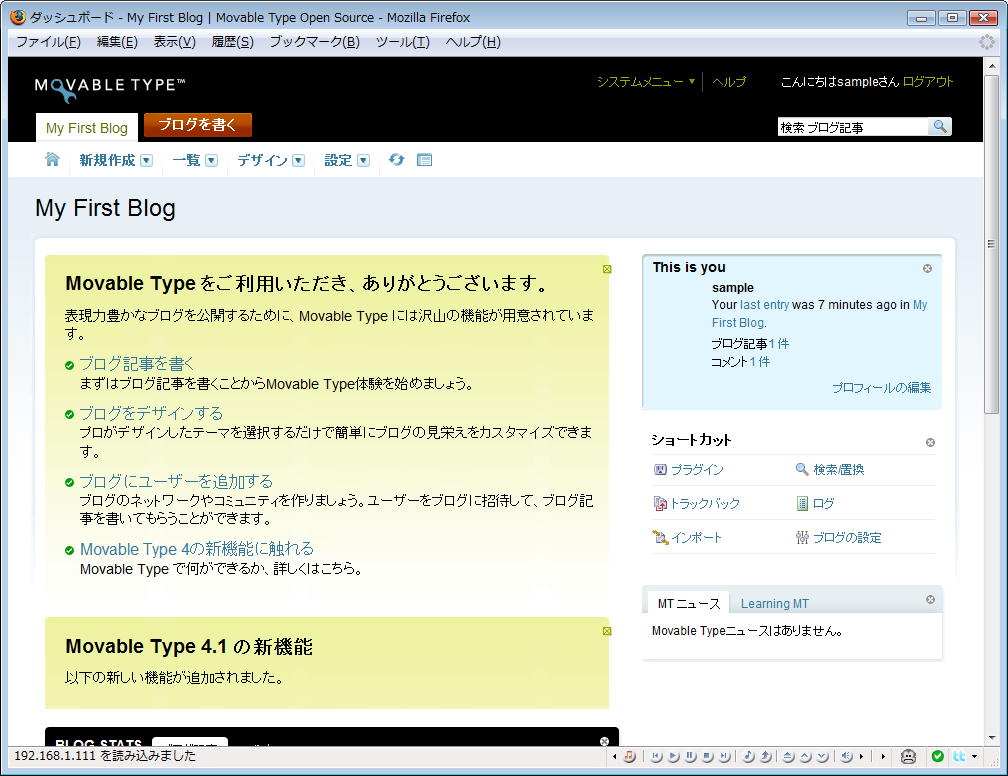Open Movable Type 4の新機能に触れる link
This screenshot has width=1008, height=776.
[x=197, y=549]
